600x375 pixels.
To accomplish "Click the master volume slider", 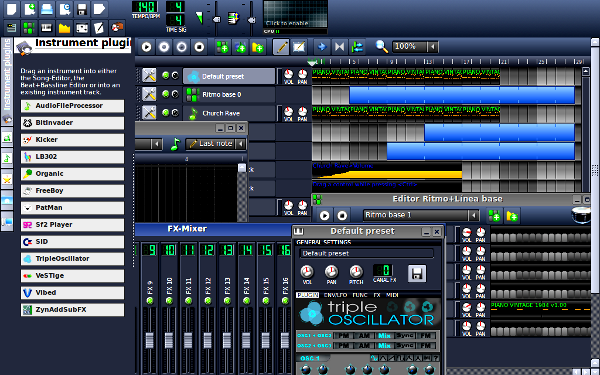I will coord(216,19).
